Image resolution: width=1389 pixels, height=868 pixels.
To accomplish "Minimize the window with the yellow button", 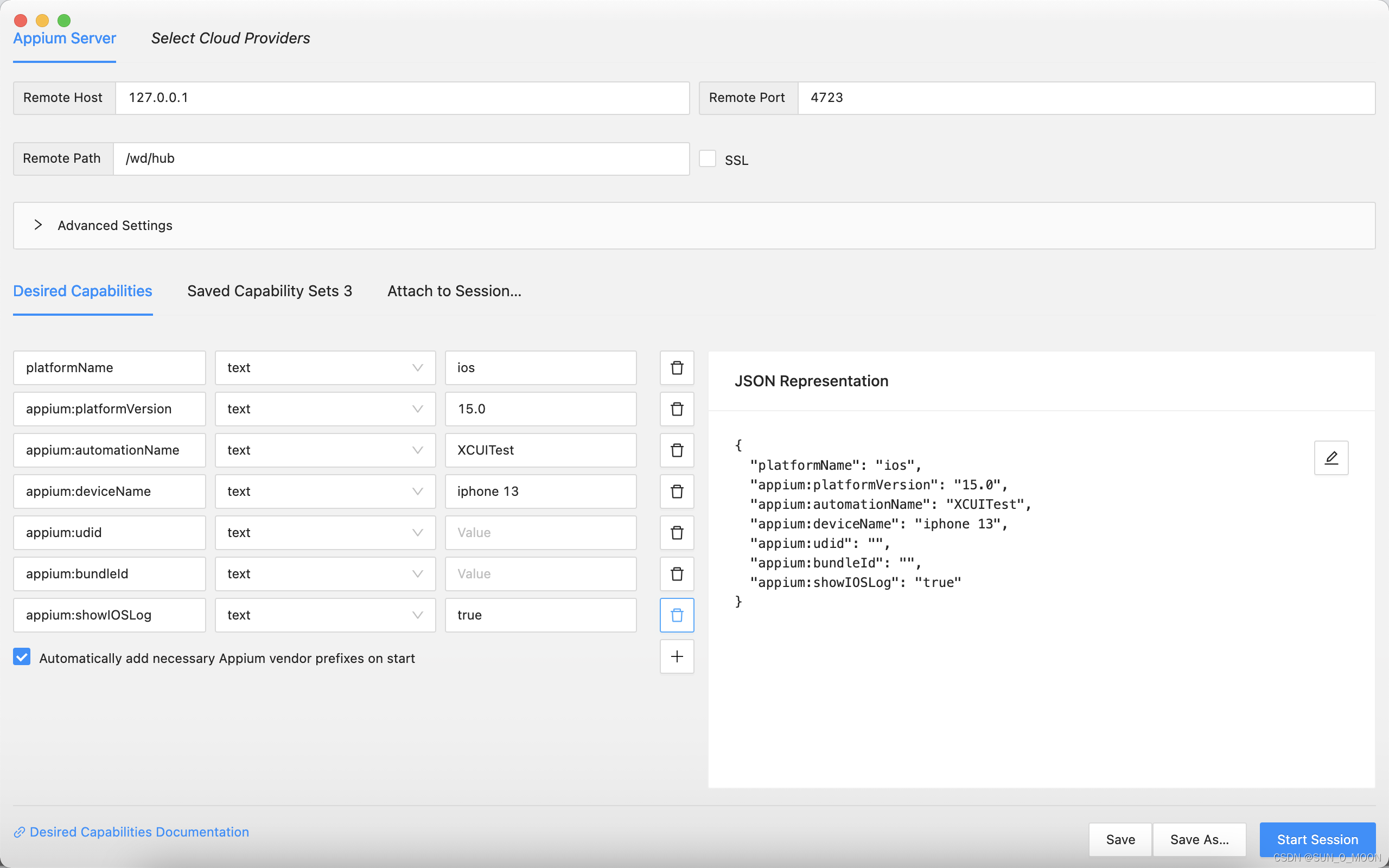I will coord(42,21).
